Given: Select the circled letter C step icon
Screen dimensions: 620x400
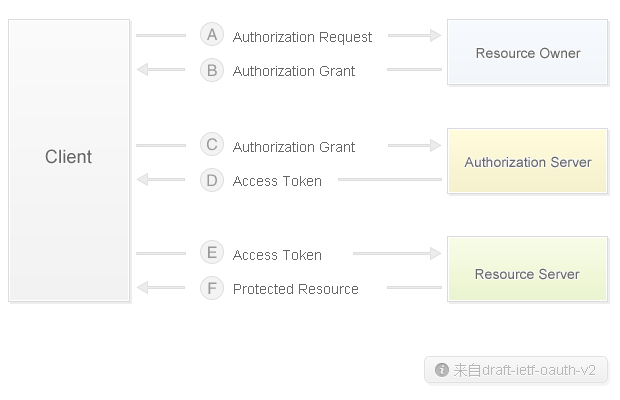Looking at the screenshot, I should [x=211, y=145].
